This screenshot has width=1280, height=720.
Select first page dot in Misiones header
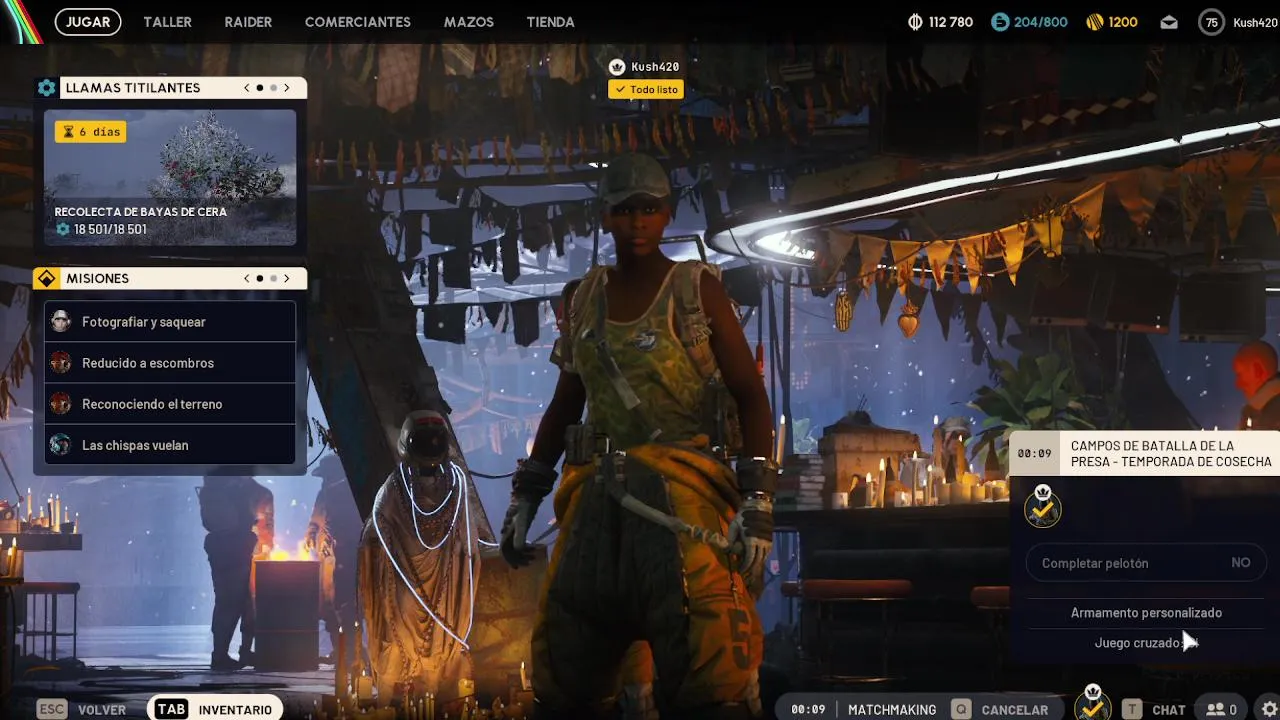tap(260, 278)
